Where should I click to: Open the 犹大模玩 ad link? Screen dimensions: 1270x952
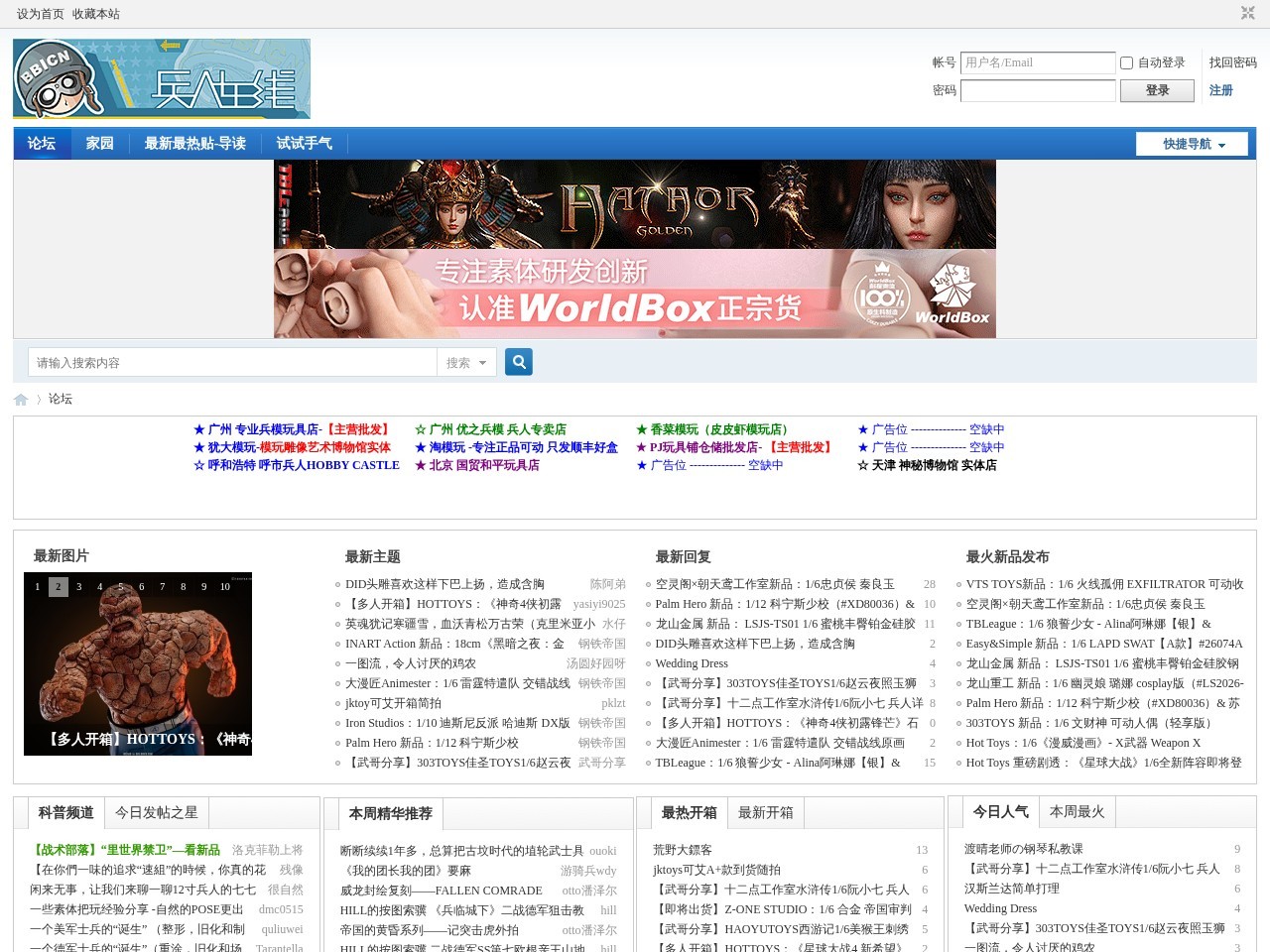coord(293,447)
